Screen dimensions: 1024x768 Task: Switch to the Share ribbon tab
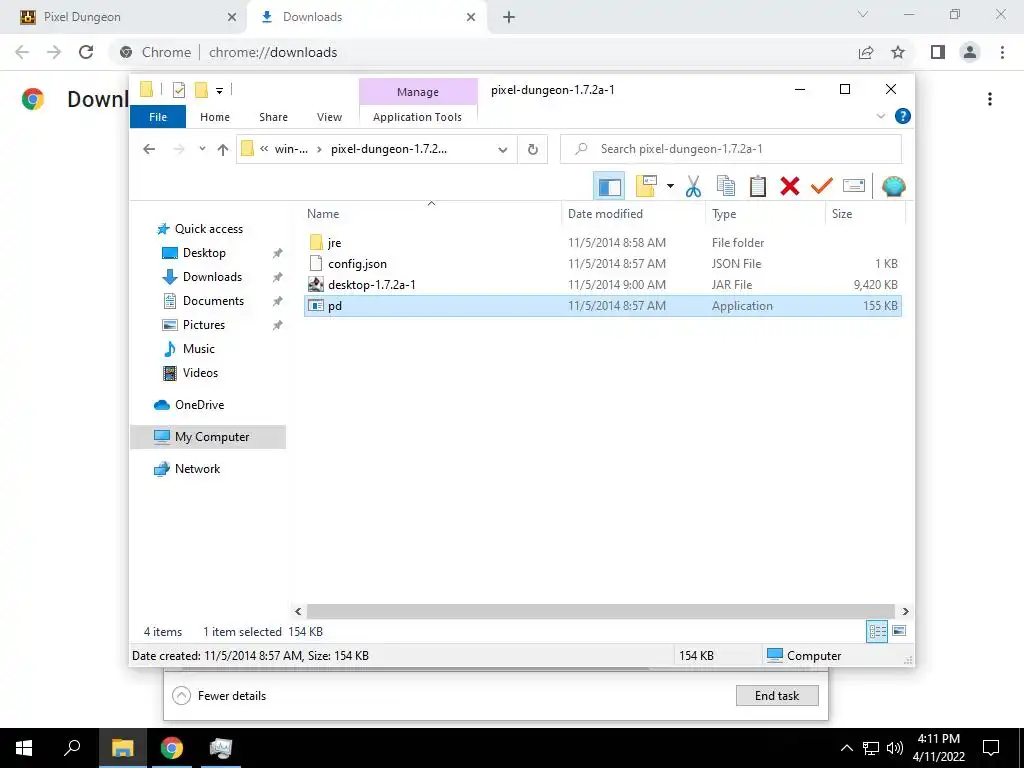pos(273,117)
